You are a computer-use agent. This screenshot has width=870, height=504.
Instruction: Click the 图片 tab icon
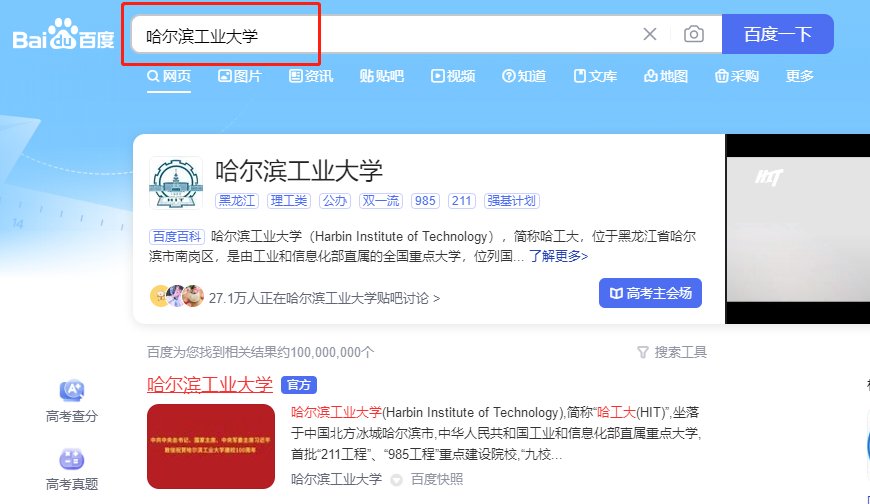224,76
